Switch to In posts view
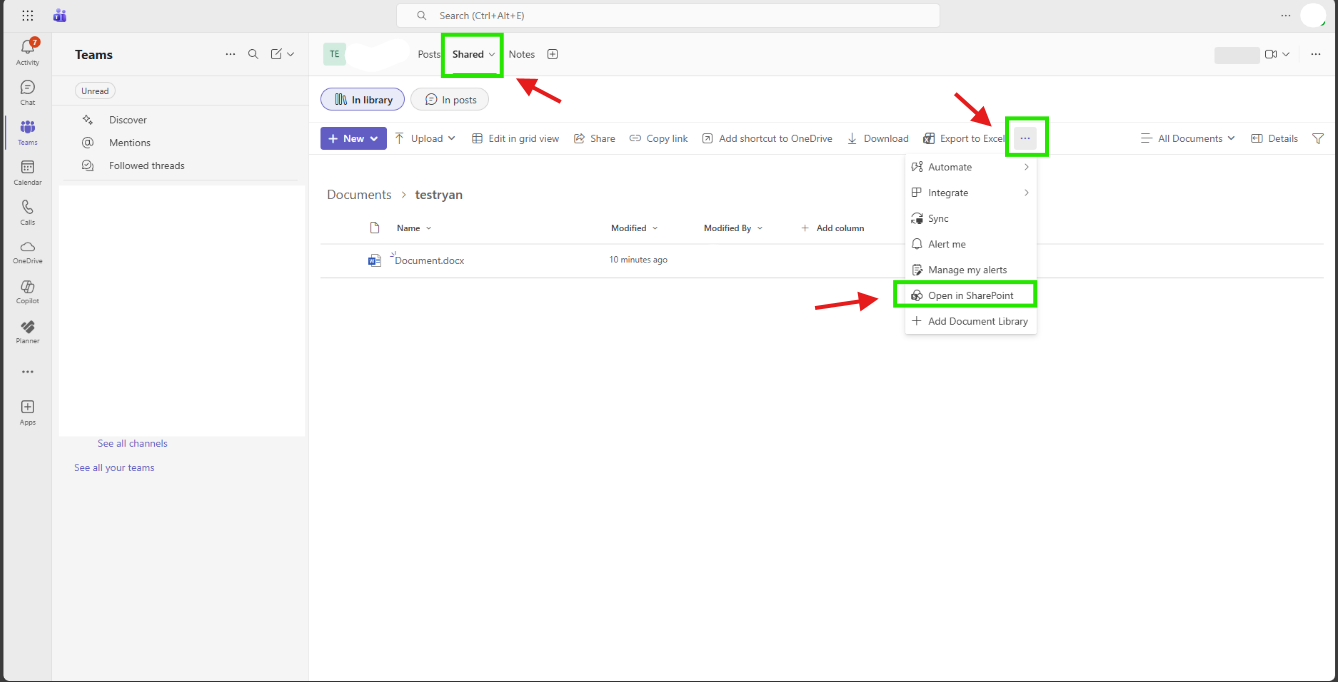This screenshot has width=1338, height=682. pyautogui.click(x=450, y=99)
